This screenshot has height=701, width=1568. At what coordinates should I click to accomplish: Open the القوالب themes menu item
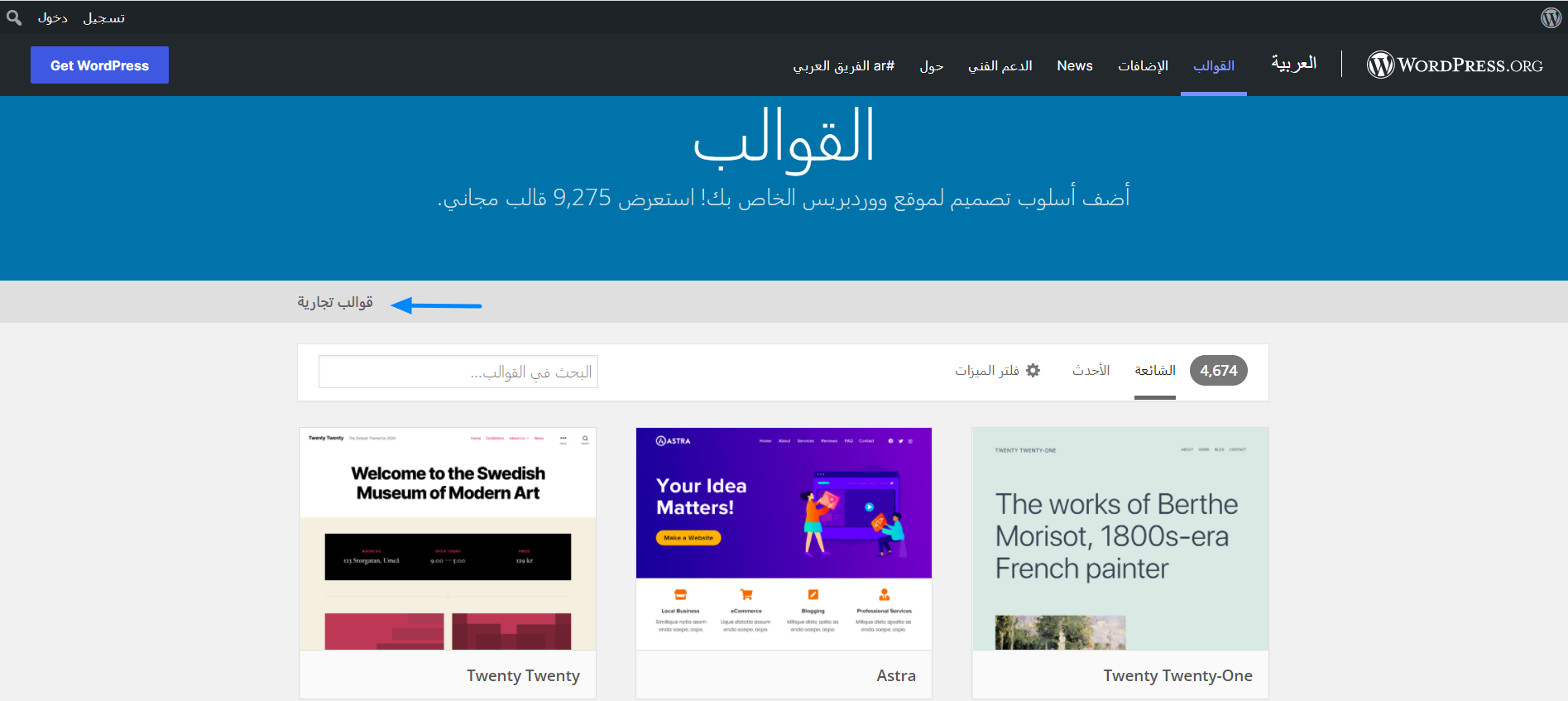(x=1214, y=65)
